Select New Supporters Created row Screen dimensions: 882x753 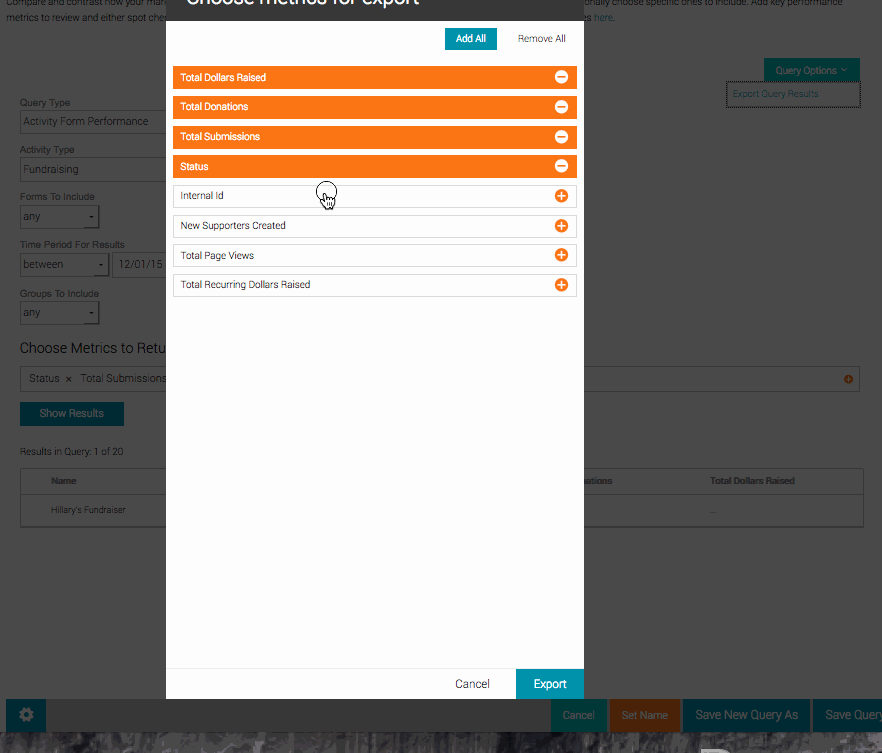pos(375,226)
